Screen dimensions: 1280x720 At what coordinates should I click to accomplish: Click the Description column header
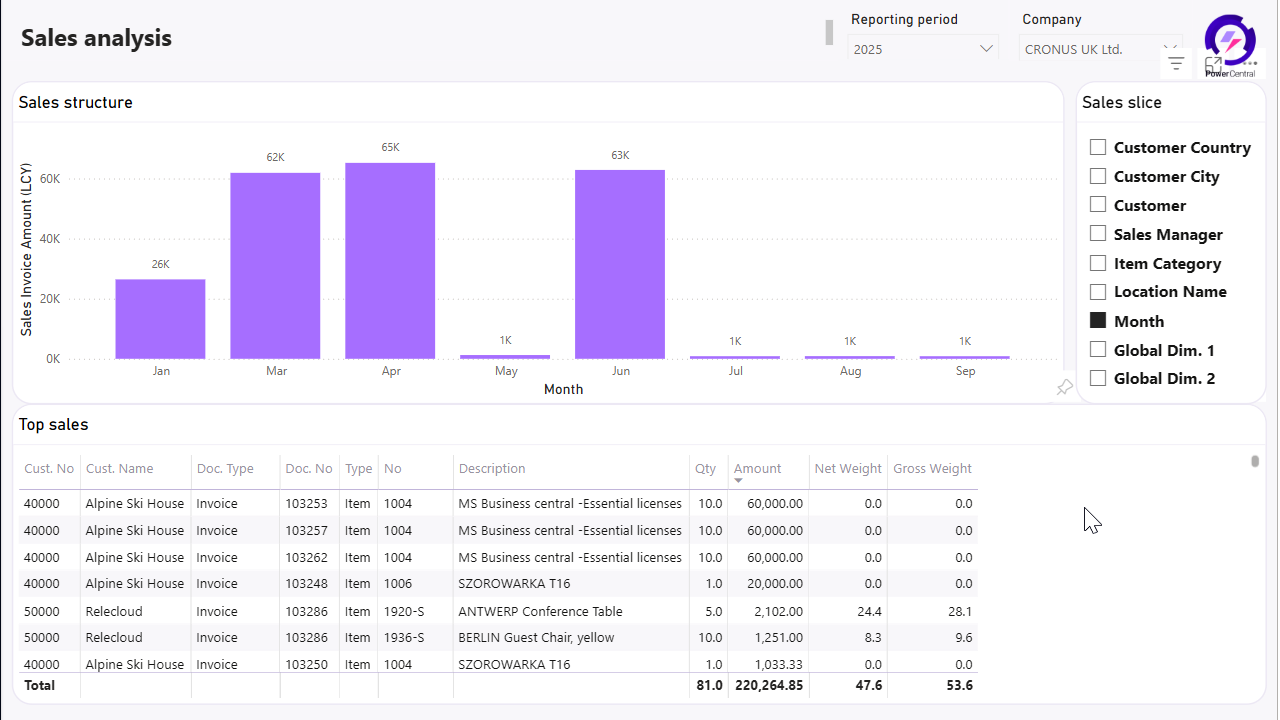pyautogui.click(x=492, y=468)
